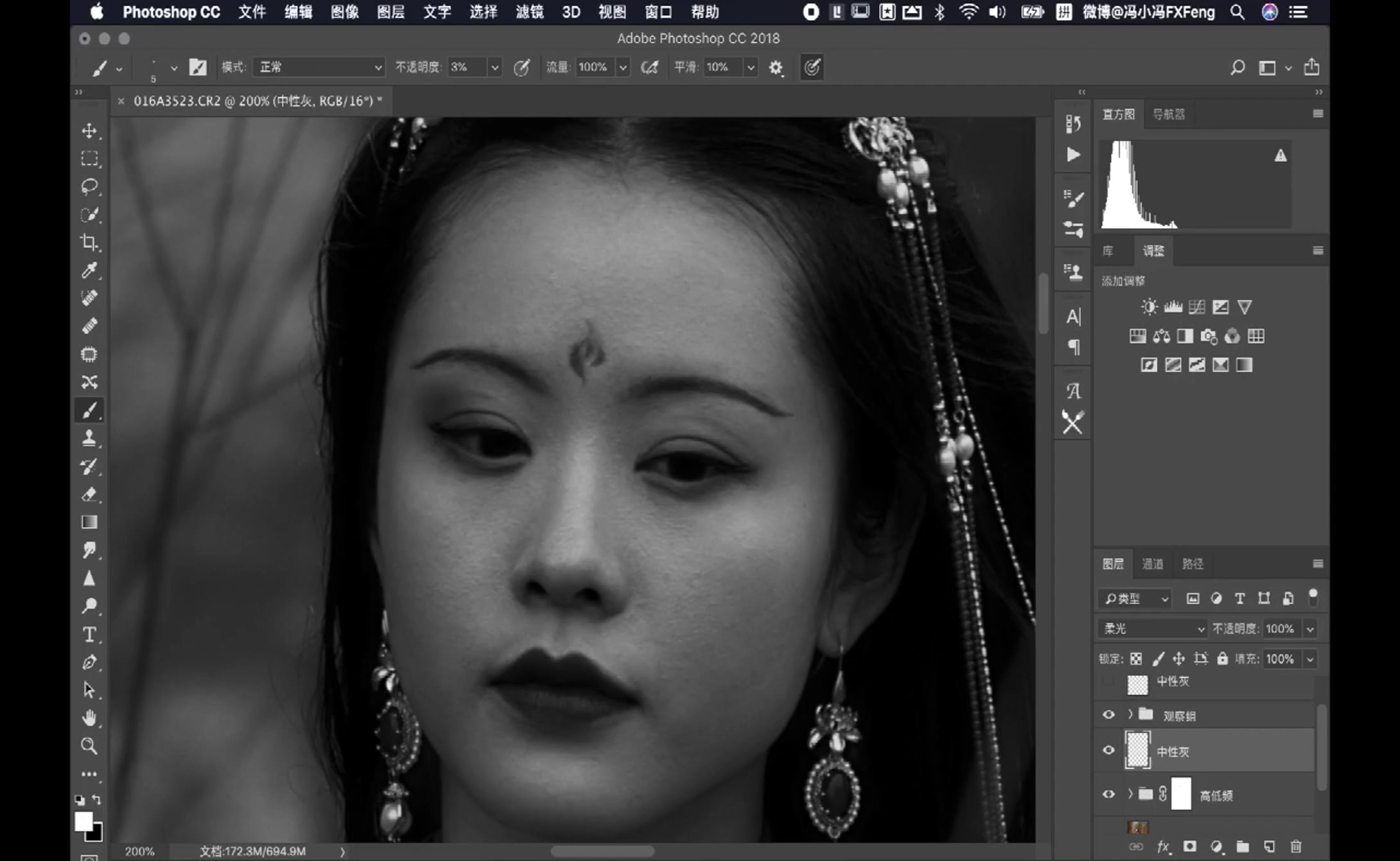
Task: Open the 滤镜 menu
Action: pyautogui.click(x=529, y=12)
